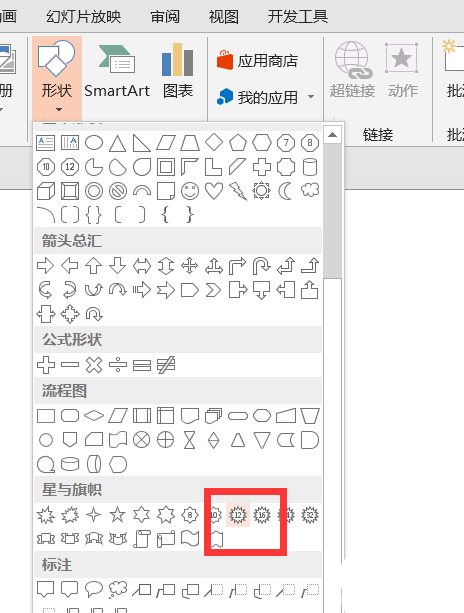This screenshot has height=613, width=464.
Task: Select the smiley face shape
Action: (x=190, y=191)
